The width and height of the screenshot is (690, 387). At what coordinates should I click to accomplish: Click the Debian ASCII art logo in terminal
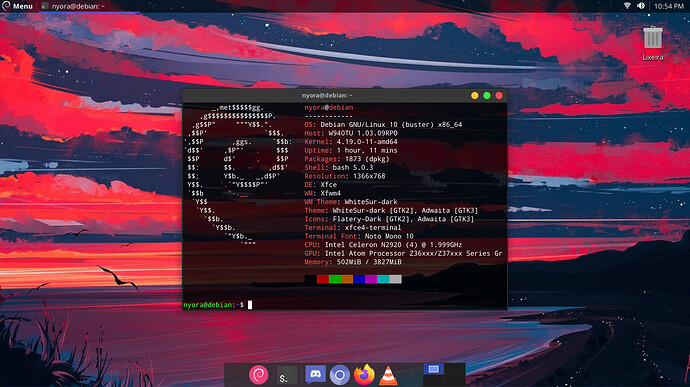pyautogui.click(x=238, y=176)
